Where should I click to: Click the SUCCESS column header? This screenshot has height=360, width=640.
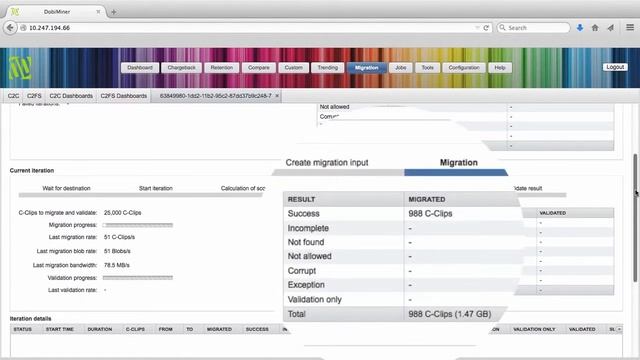(x=257, y=329)
